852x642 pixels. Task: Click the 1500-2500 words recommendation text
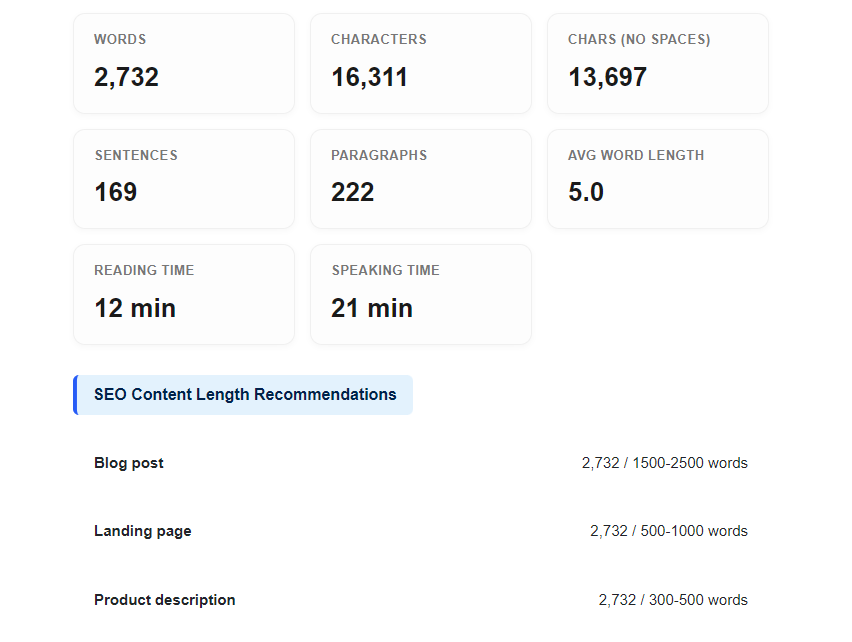pos(690,463)
